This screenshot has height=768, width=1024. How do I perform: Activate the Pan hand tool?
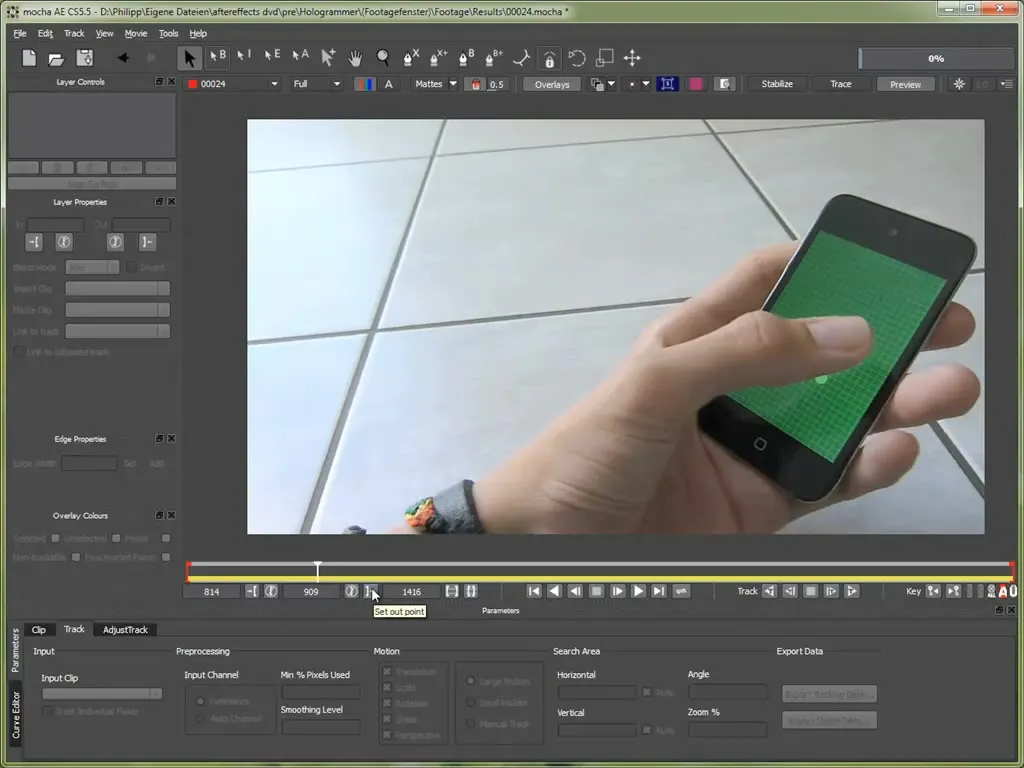(355, 58)
